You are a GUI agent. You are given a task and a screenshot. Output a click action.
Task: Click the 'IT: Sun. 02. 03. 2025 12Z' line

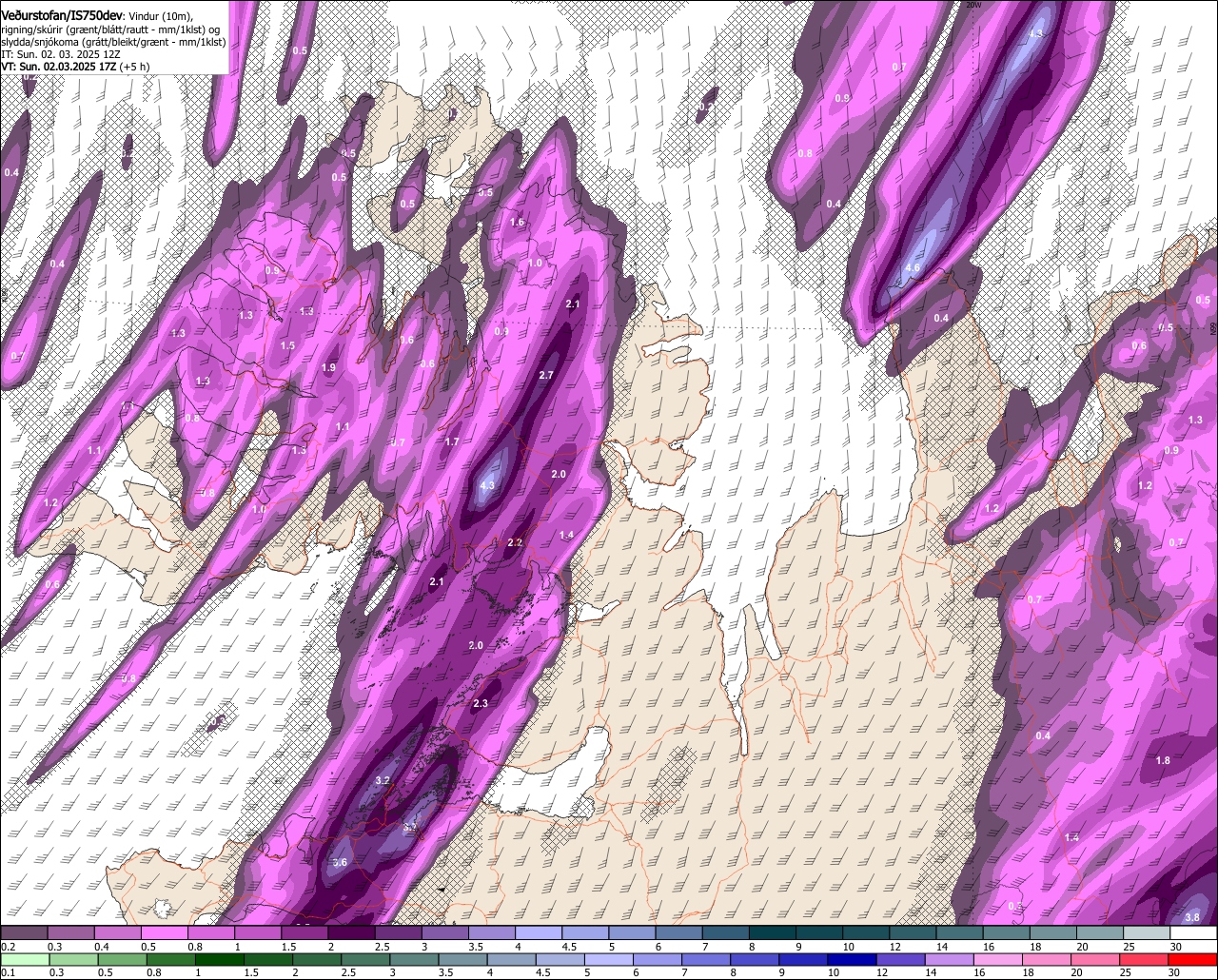pos(60,54)
